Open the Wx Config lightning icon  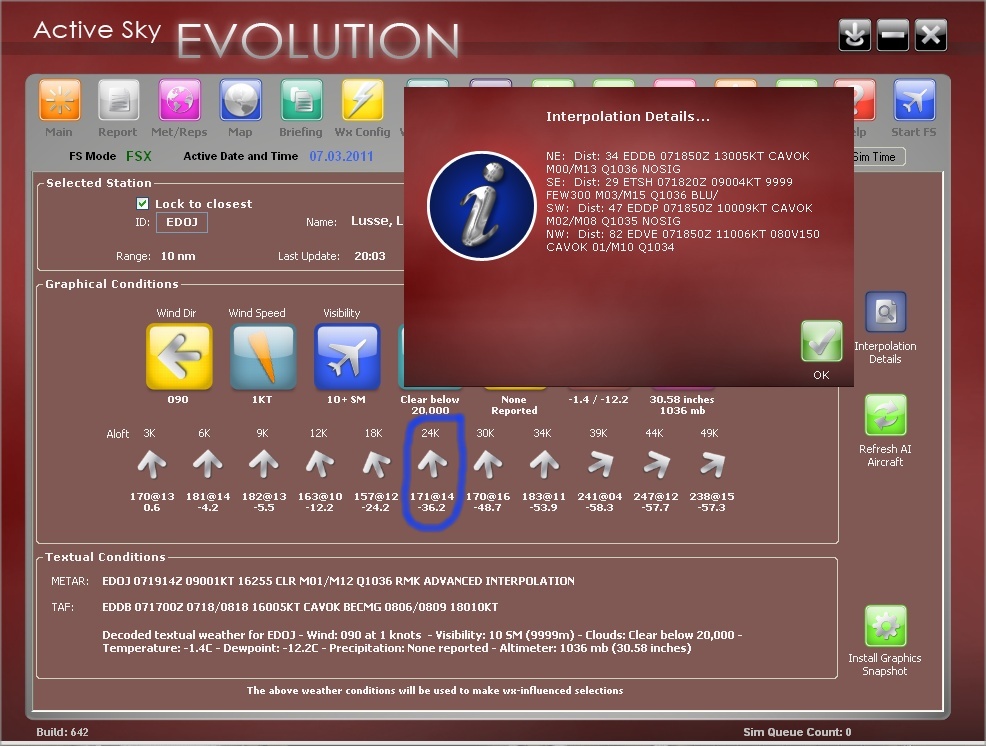click(363, 99)
